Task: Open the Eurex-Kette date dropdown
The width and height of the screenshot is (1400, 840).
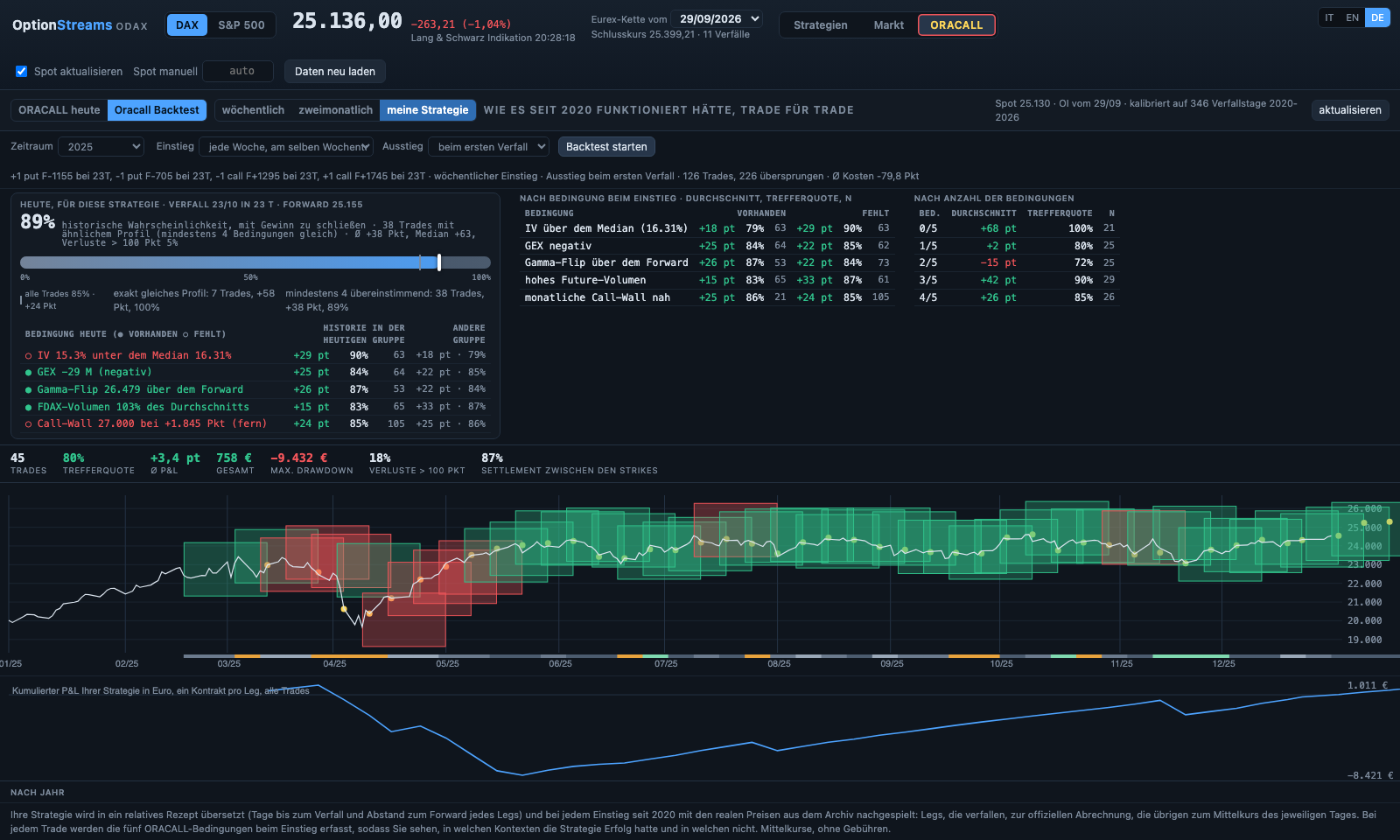Action: coord(717,19)
